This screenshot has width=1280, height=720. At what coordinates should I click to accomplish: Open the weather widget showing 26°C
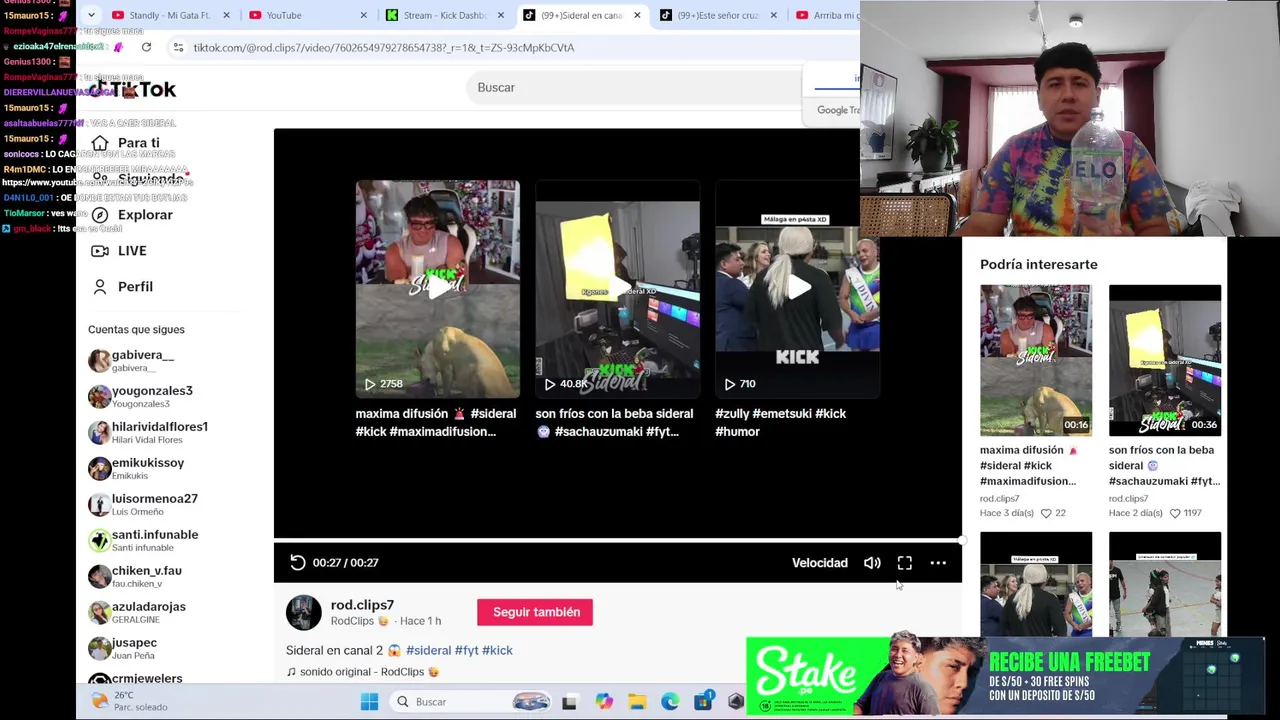(128, 701)
